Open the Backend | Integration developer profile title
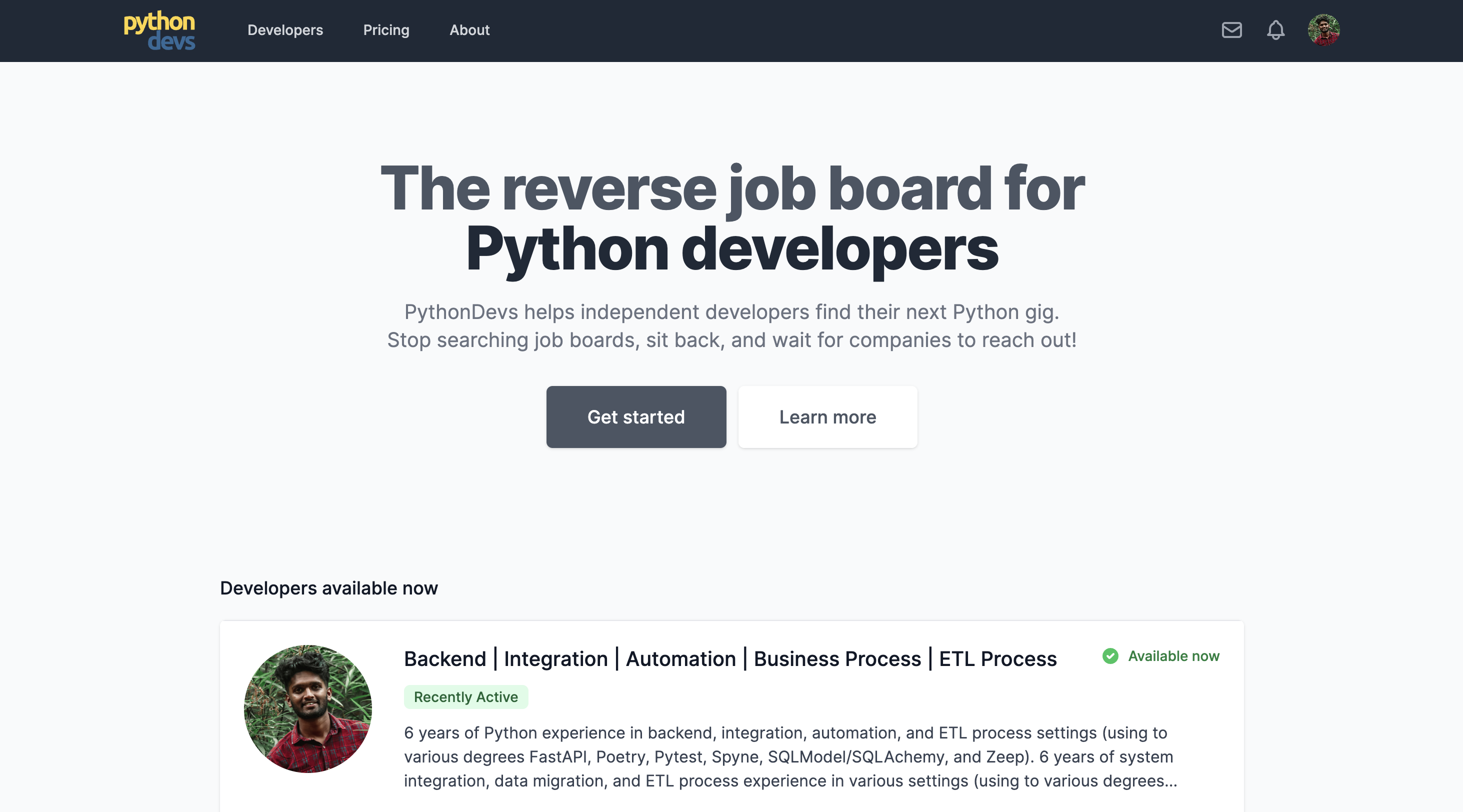Image resolution: width=1463 pixels, height=812 pixels. click(730, 658)
